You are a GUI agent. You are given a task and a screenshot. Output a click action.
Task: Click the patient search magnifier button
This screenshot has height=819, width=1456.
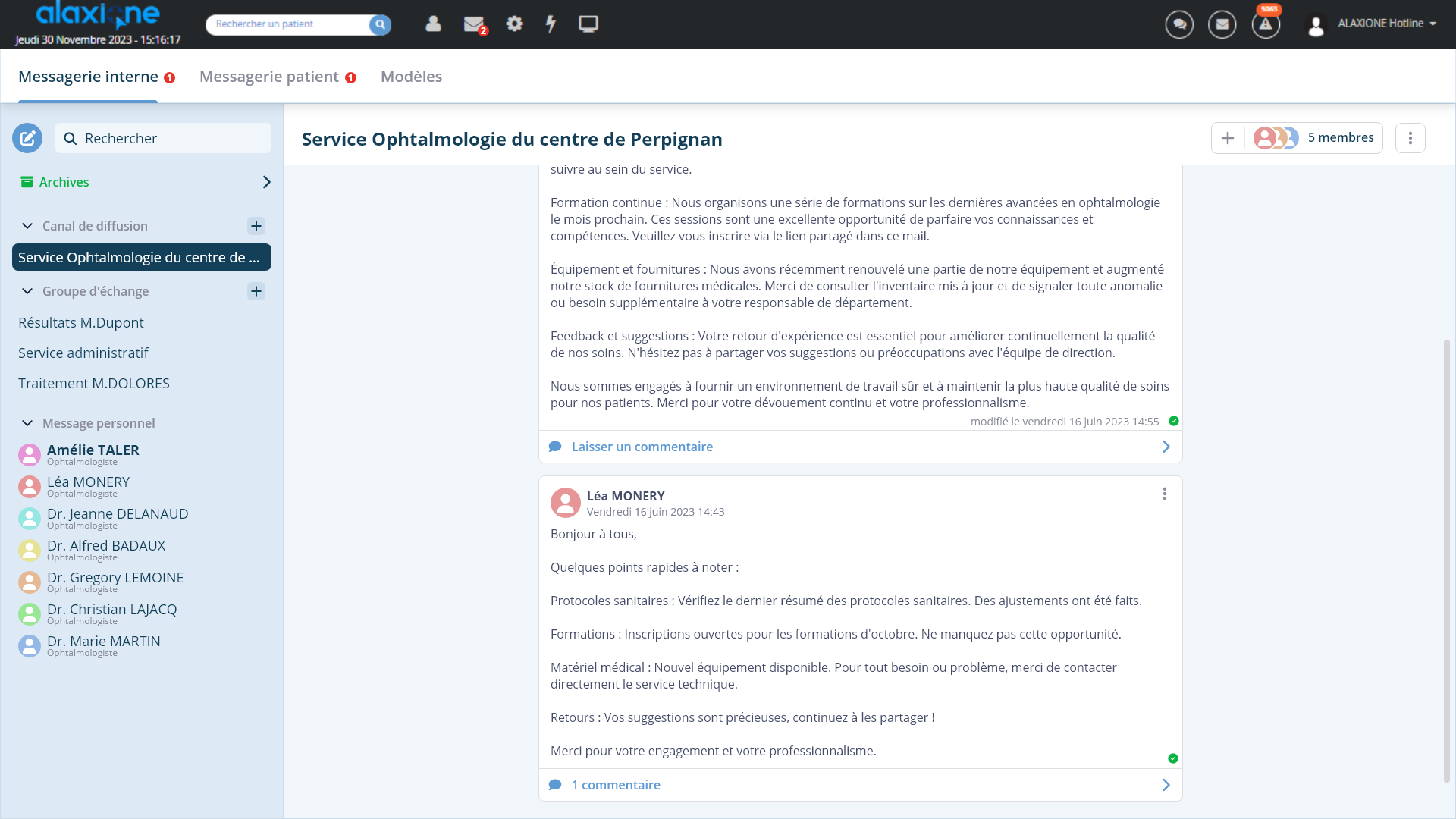click(x=380, y=24)
